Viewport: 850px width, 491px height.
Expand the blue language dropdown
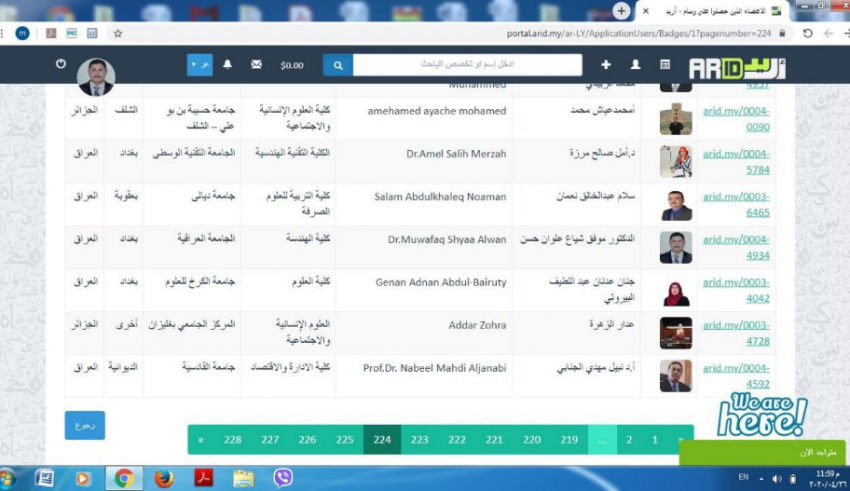tap(199, 65)
